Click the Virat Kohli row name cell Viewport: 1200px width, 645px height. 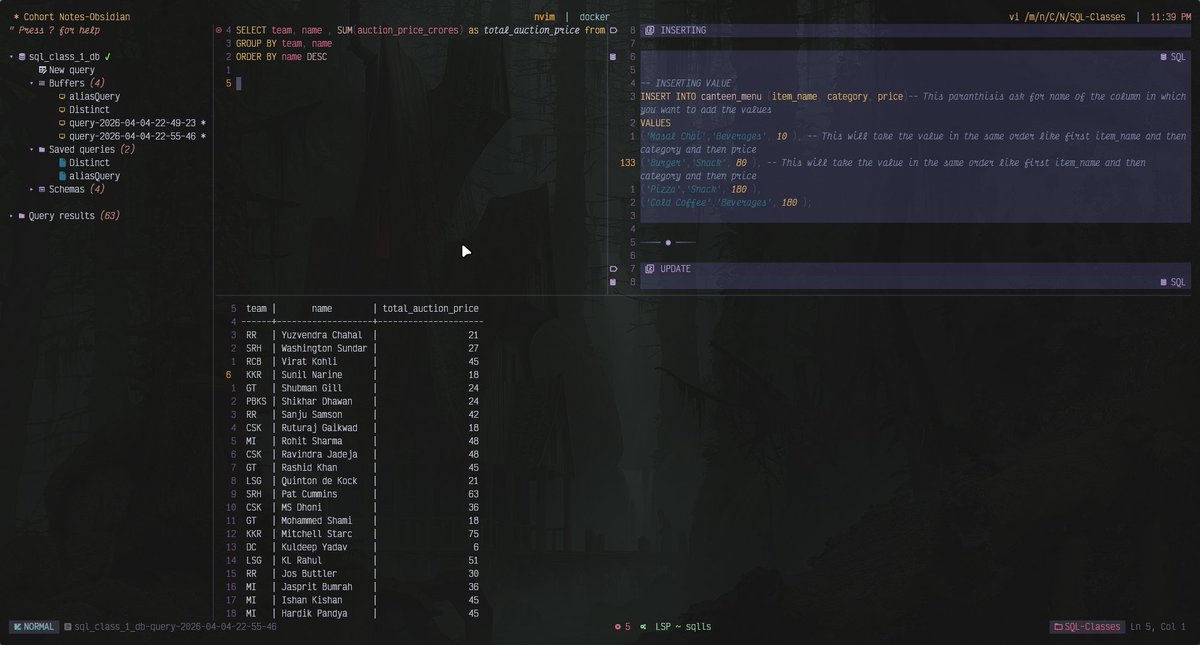[x=311, y=361]
